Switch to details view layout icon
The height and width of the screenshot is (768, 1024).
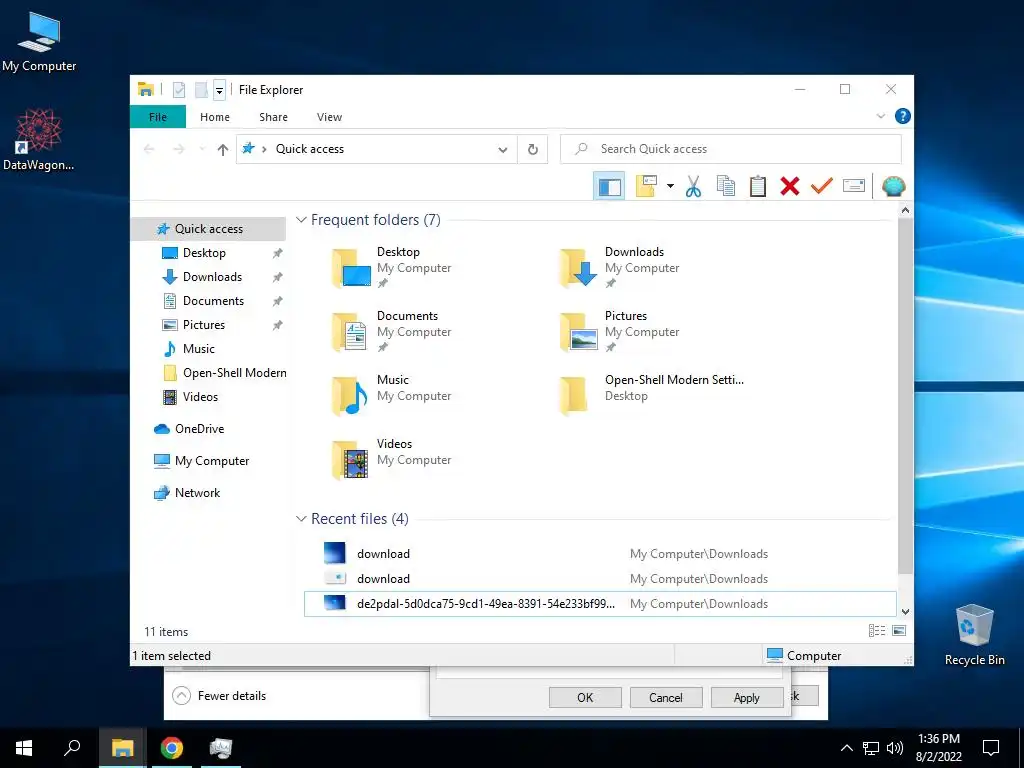coord(876,631)
